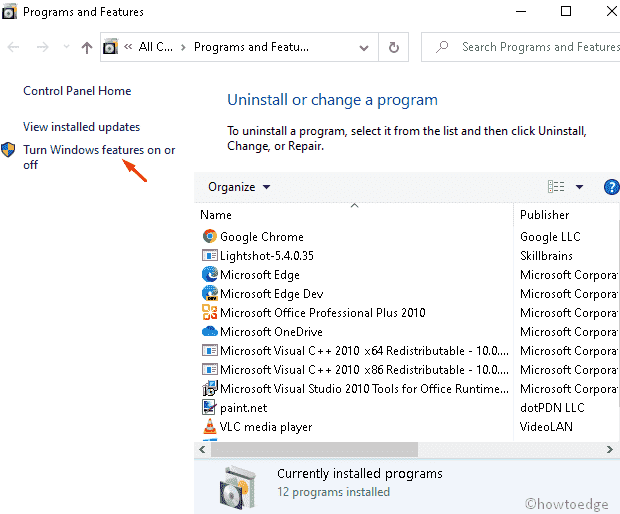Expand the address bar history dropdown
620x514 pixels.
364,48
